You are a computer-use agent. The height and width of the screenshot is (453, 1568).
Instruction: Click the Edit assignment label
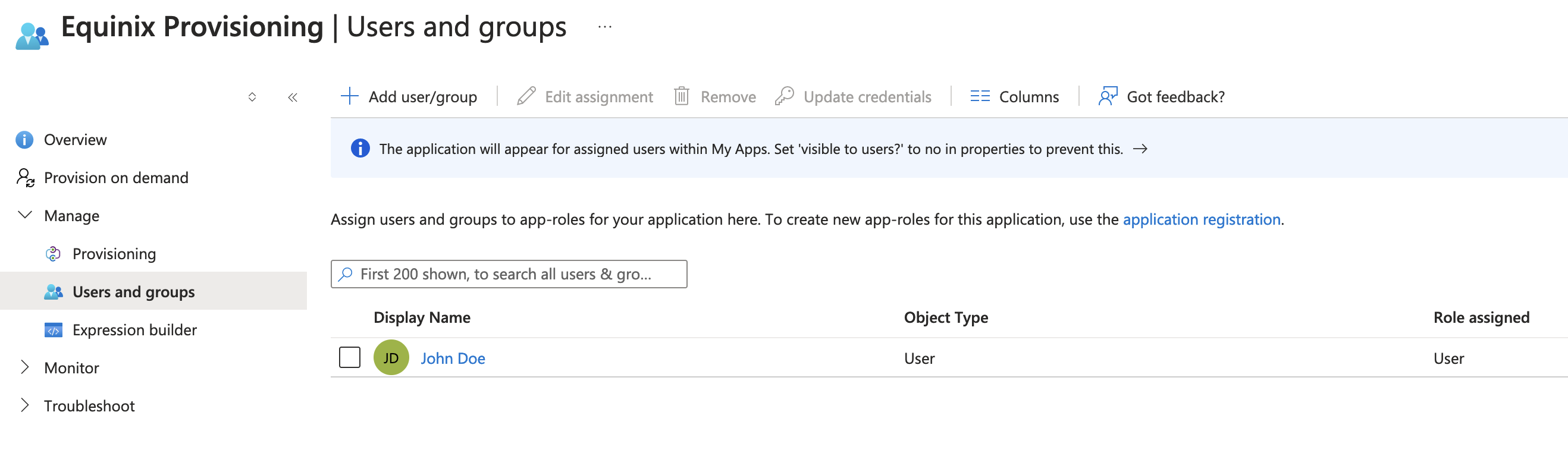(x=599, y=97)
